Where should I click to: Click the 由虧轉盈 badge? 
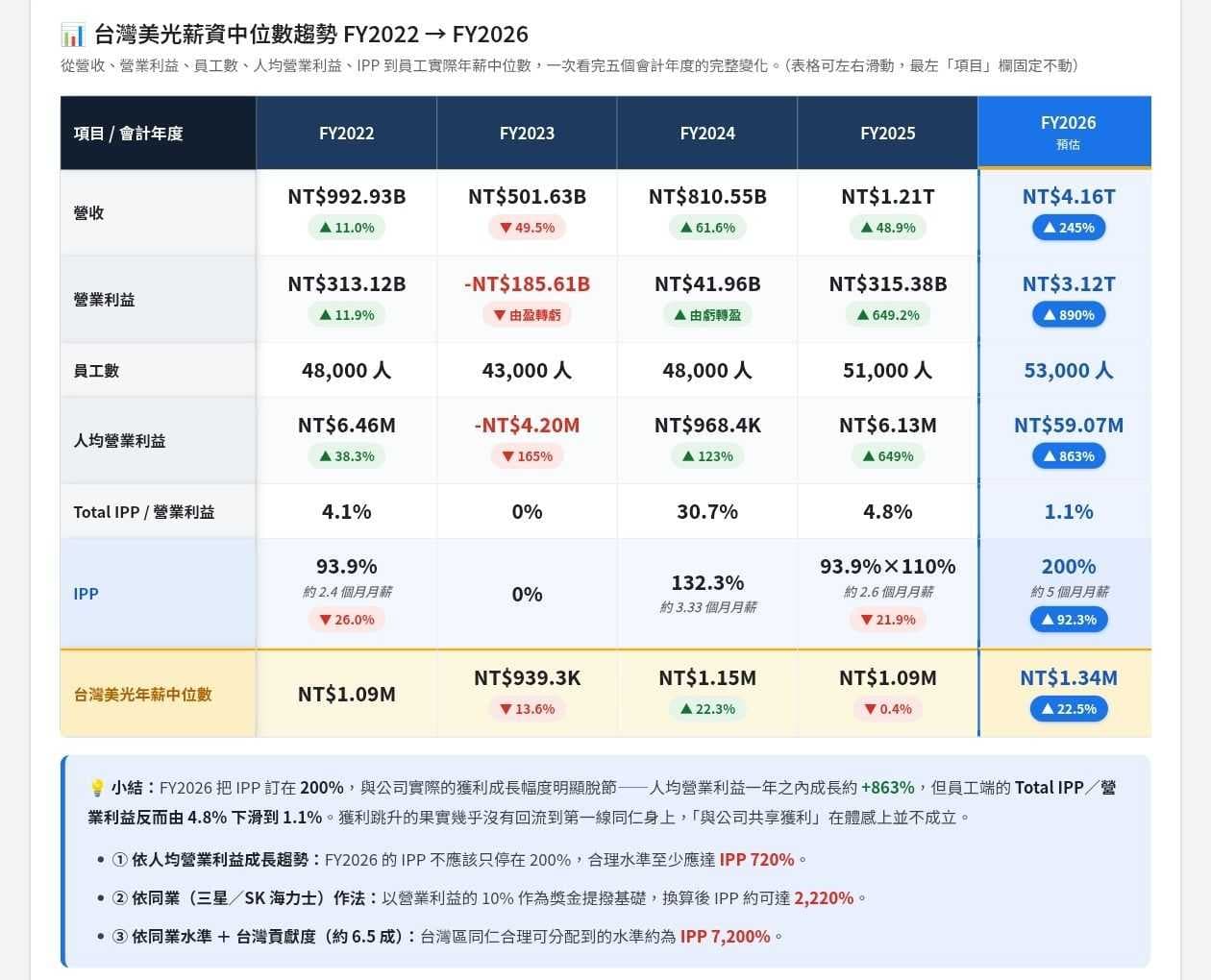pos(707,315)
